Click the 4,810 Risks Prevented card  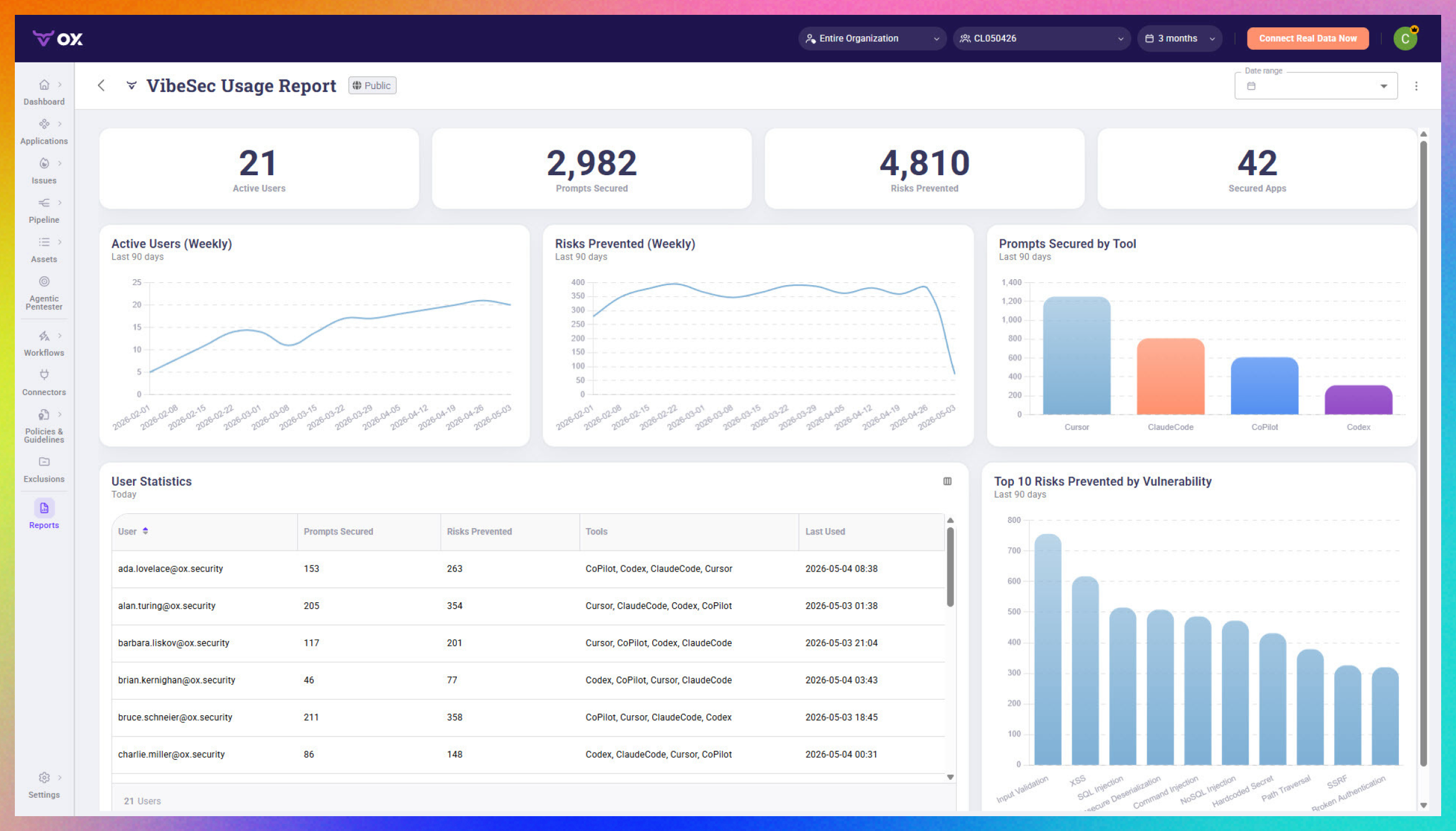coord(924,169)
